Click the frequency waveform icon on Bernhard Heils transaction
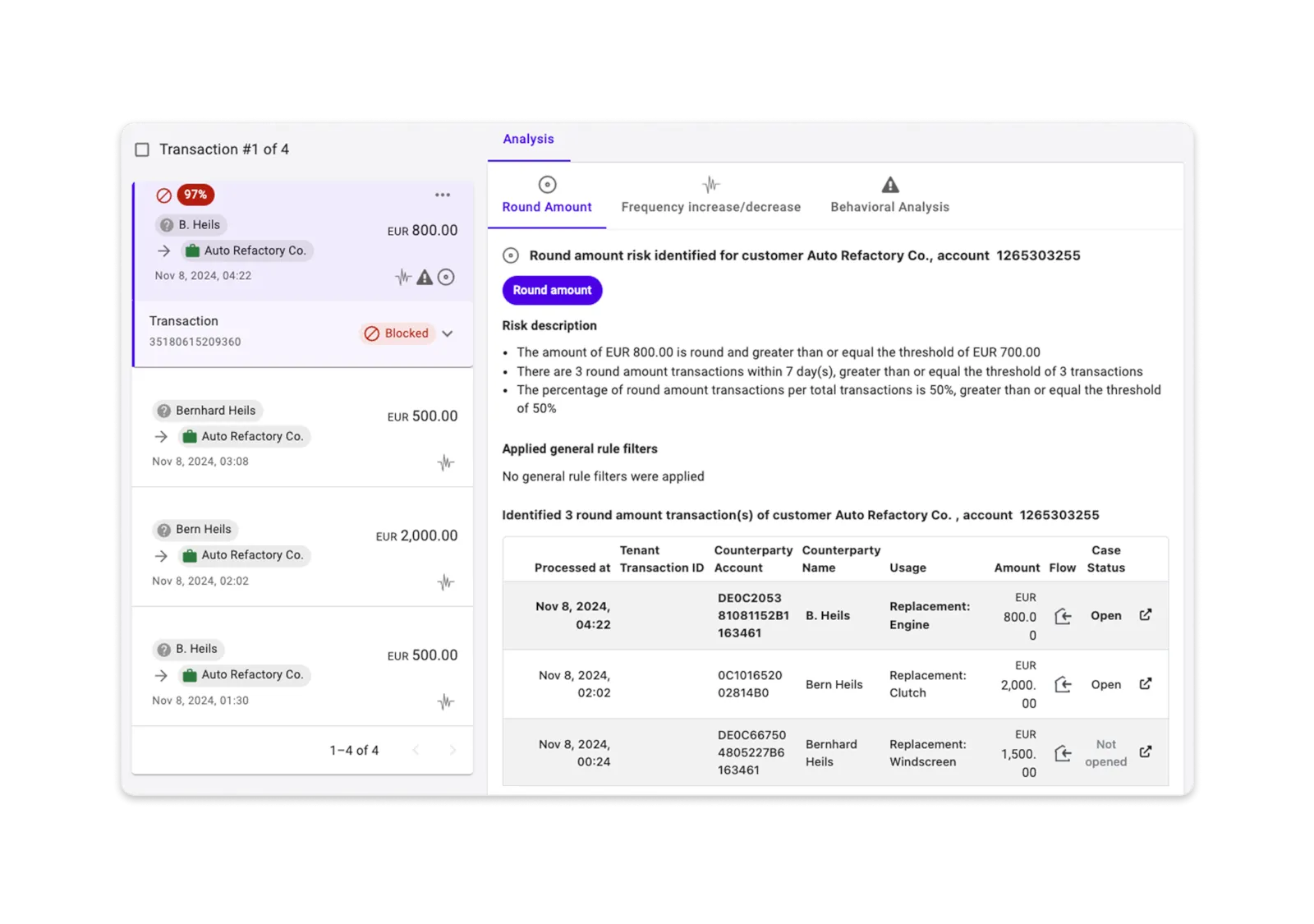The height and width of the screenshot is (924, 1314). click(x=444, y=462)
